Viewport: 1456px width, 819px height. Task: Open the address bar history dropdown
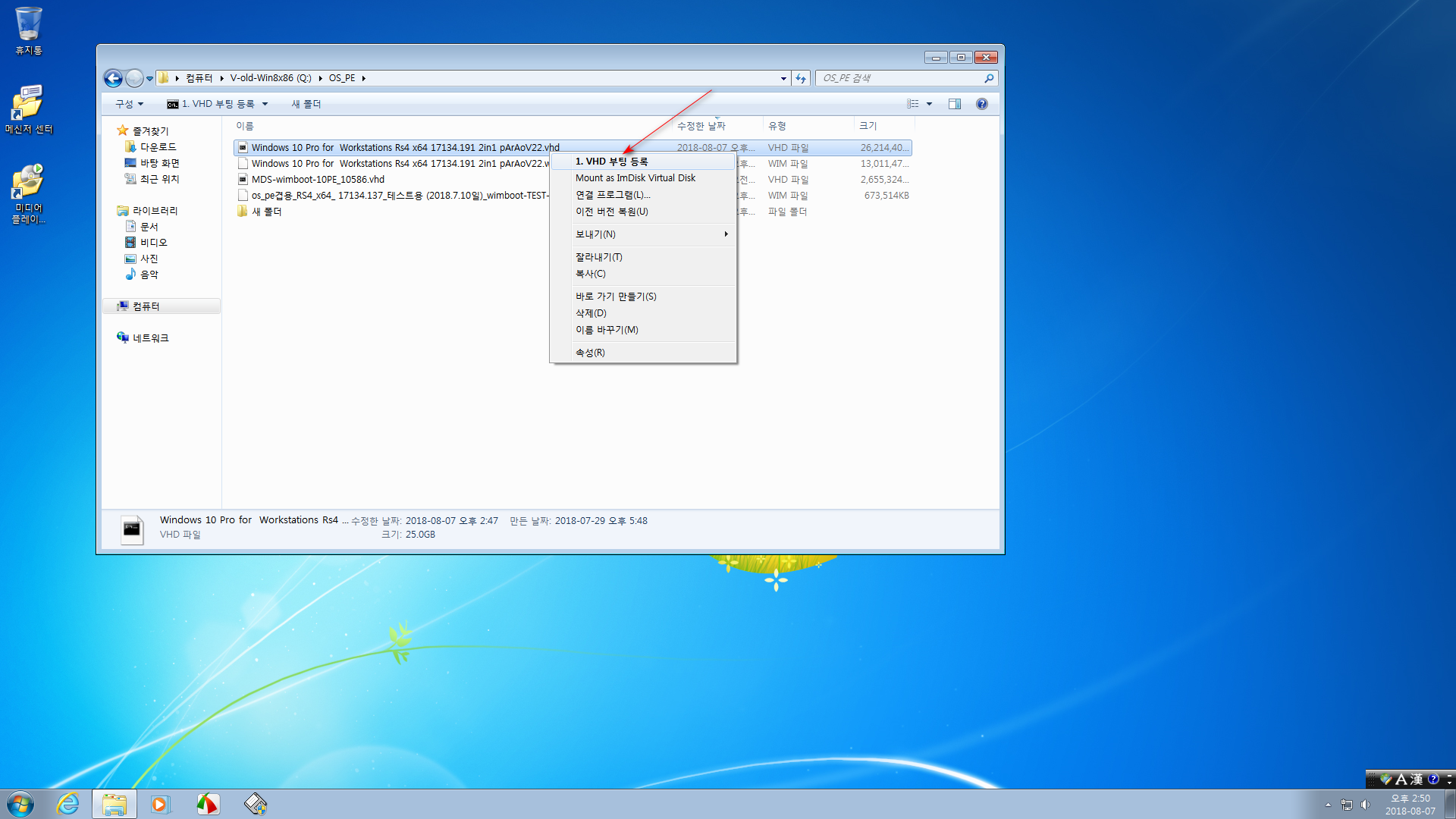click(x=783, y=78)
